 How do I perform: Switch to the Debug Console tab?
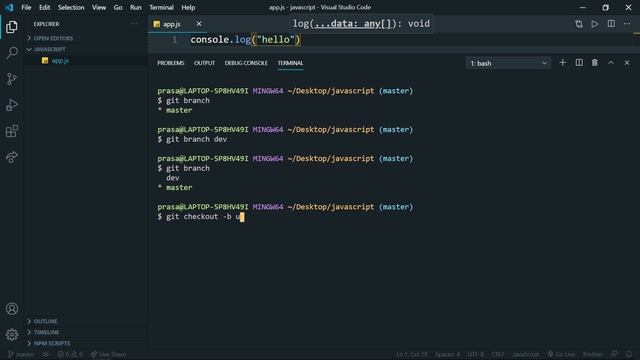coord(246,63)
